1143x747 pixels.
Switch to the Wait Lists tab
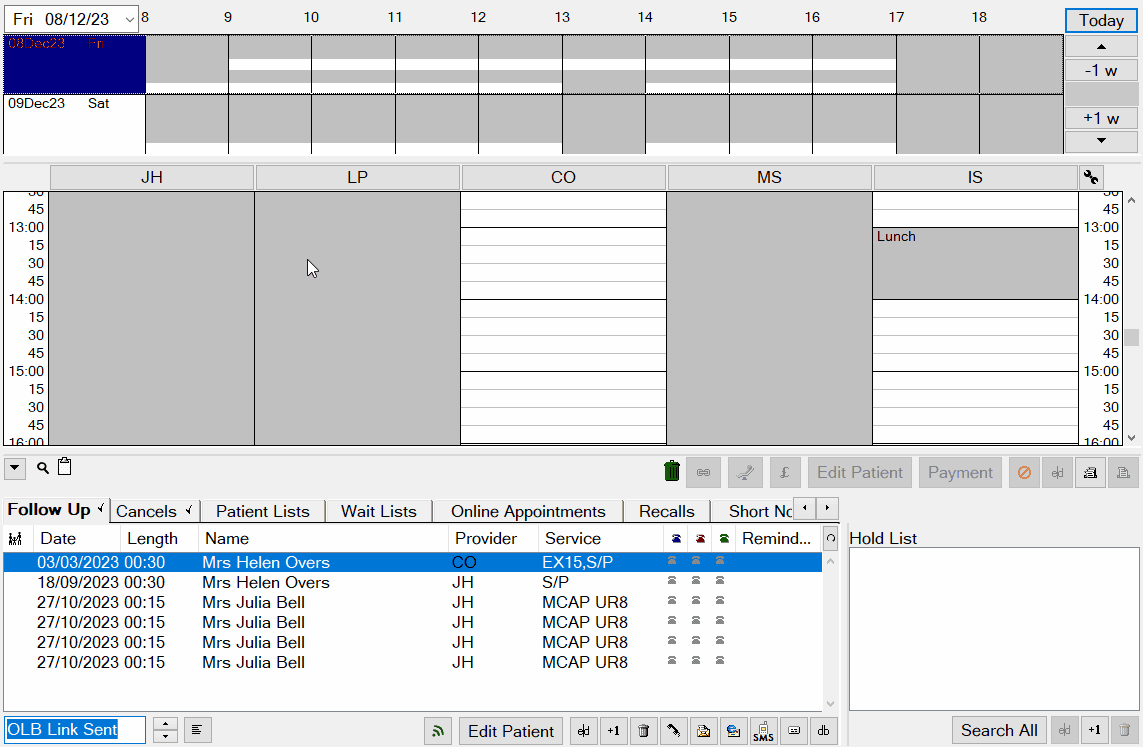point(379,511)
